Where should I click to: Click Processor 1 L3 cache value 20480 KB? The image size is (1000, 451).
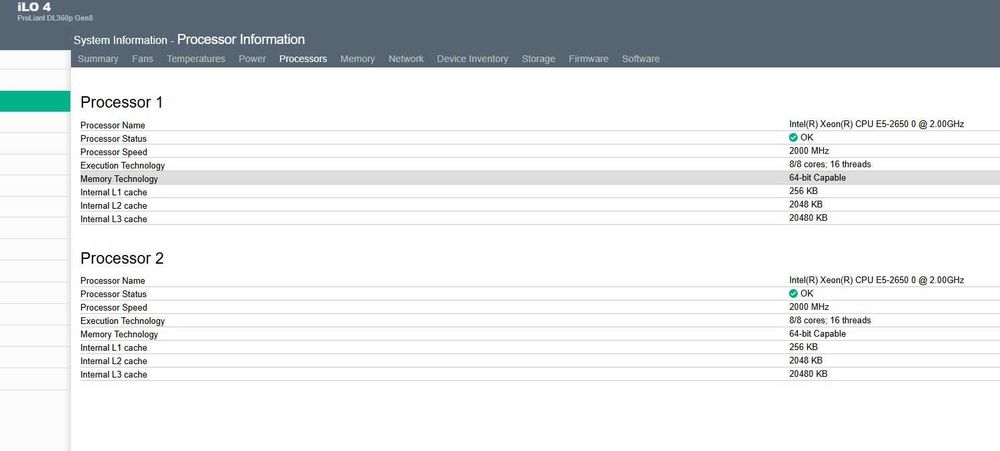(808, 218)
